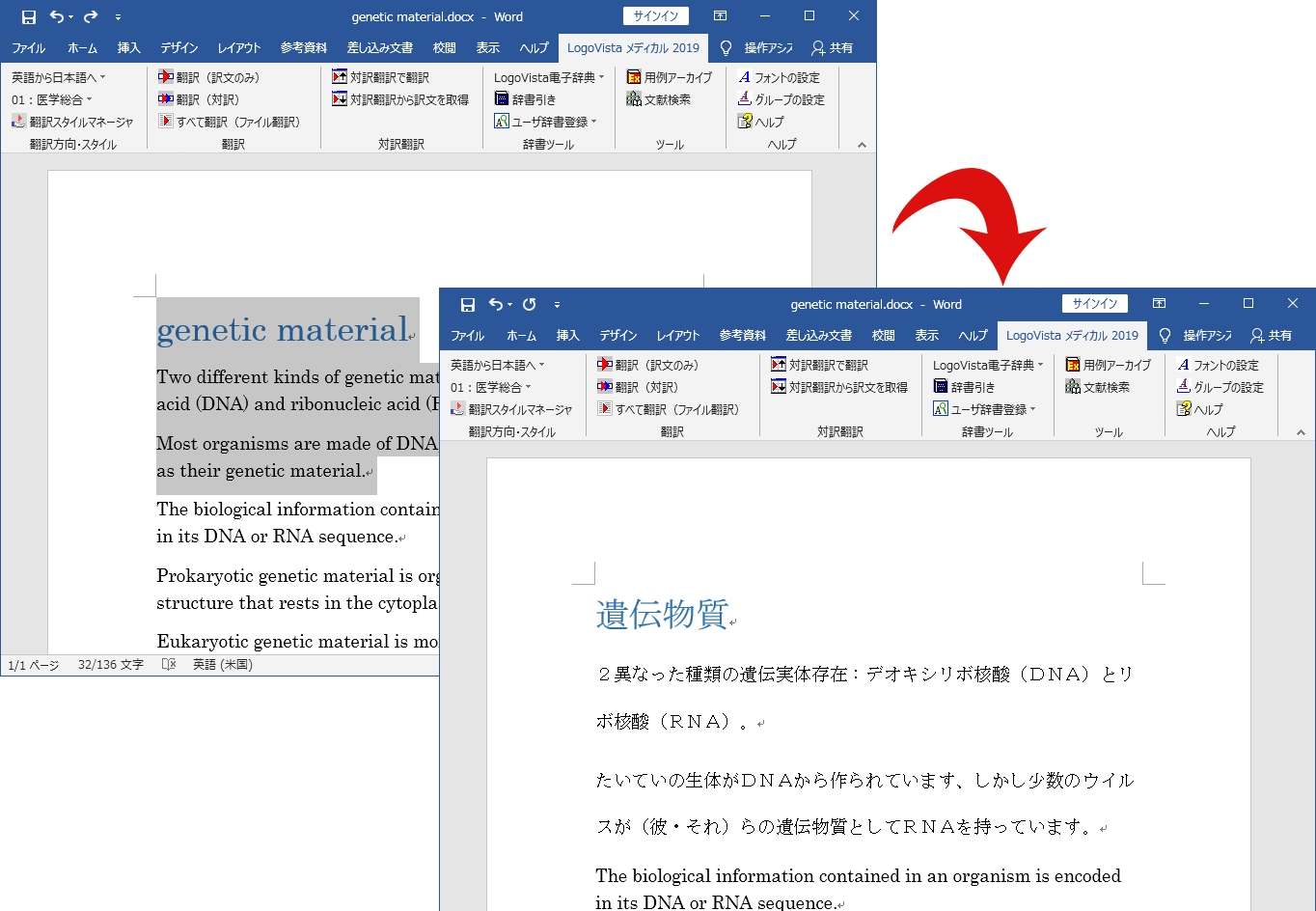Switch to 表示 tab in front window
Viewport: 1316px width, 911px height.
[x=927, y=335]
